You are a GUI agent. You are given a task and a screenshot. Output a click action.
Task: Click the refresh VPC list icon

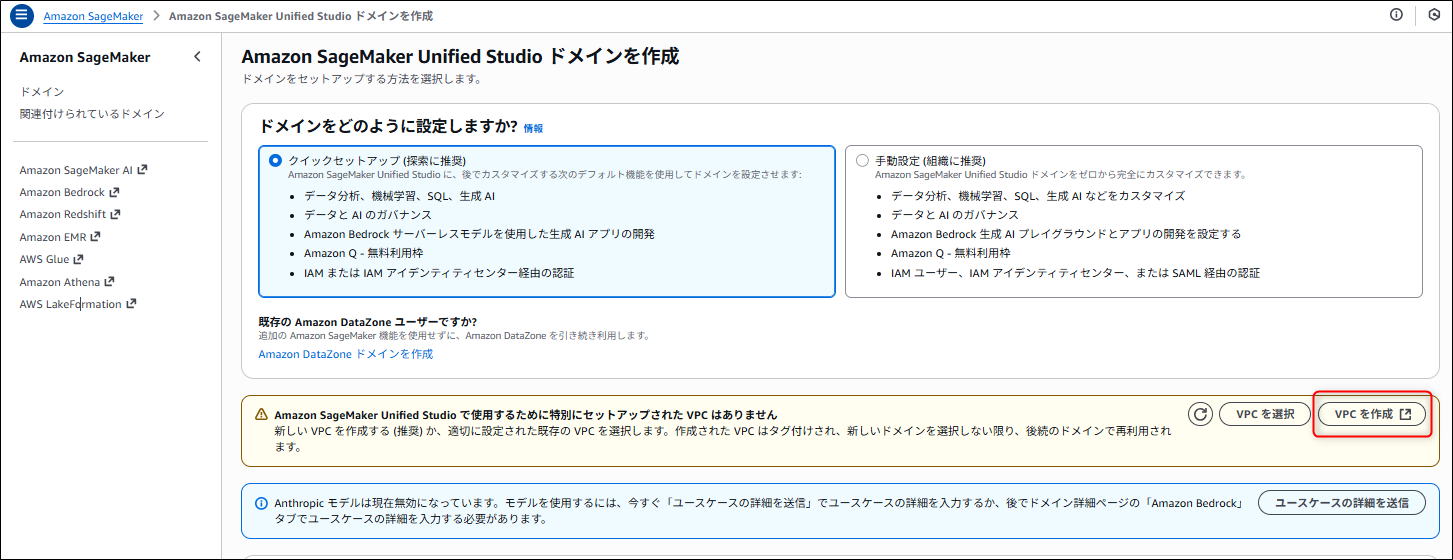point(1200,414)
